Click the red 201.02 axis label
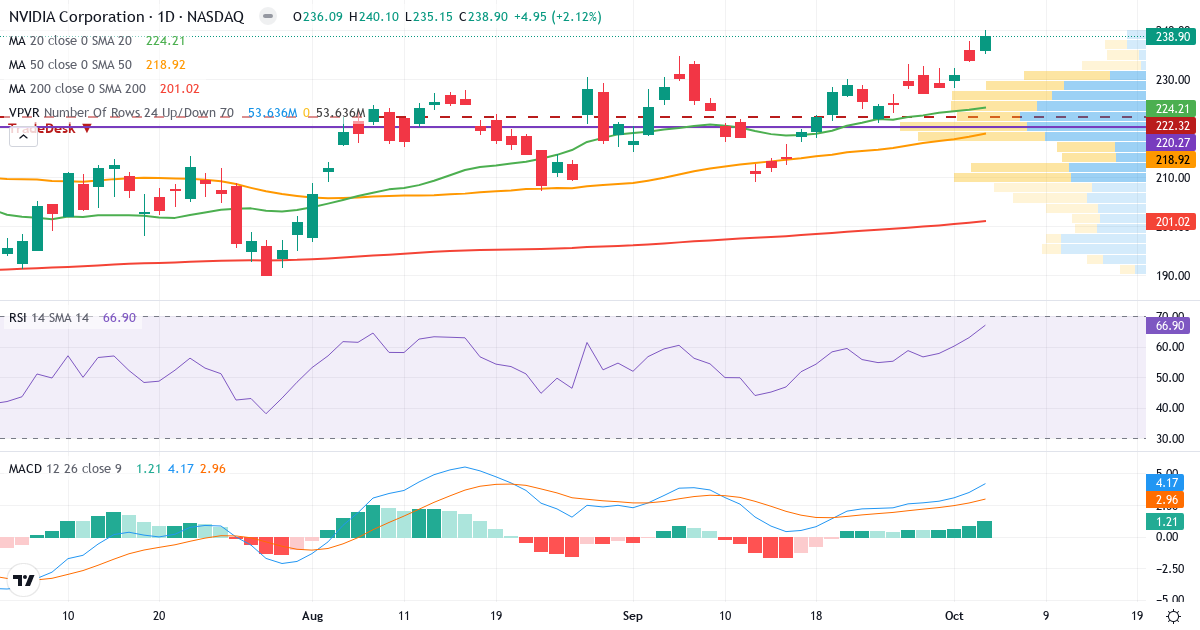The width and height of the screenshot is (1200, 630). pyautogui.click(x=1171, y=221)
